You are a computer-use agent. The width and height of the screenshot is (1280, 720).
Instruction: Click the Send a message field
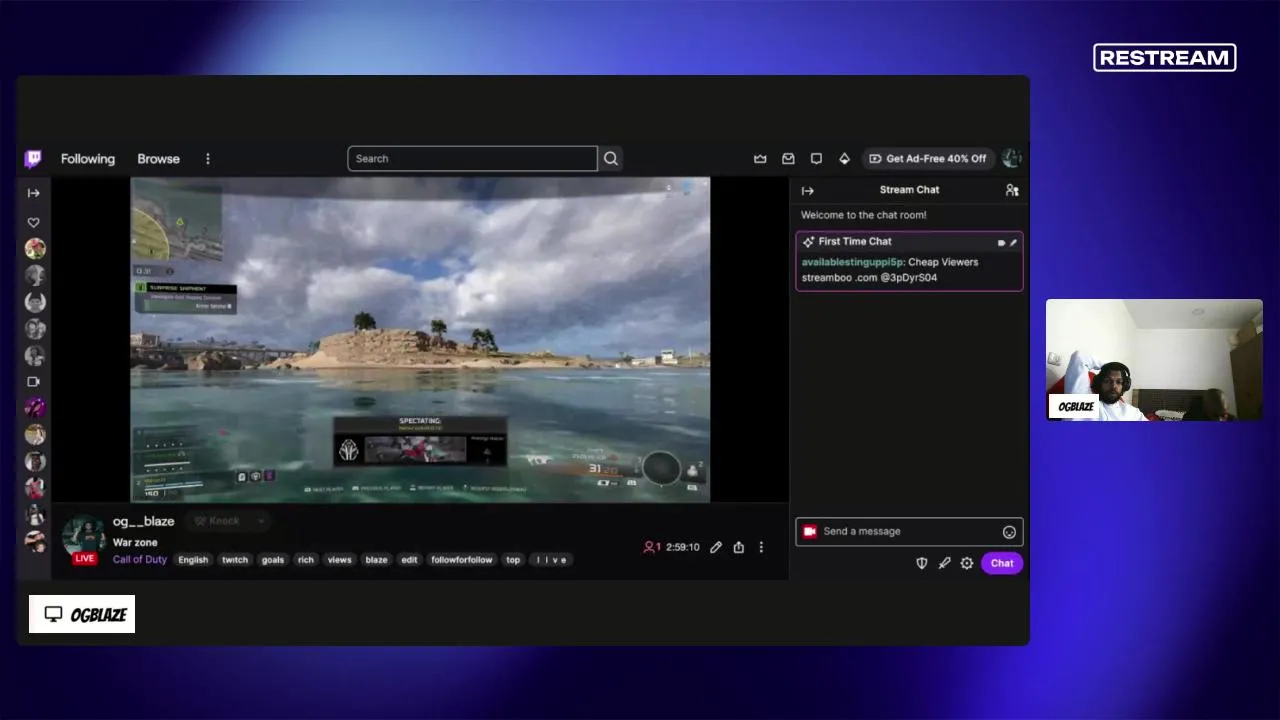pyautogui.click(x=909, y=531)
